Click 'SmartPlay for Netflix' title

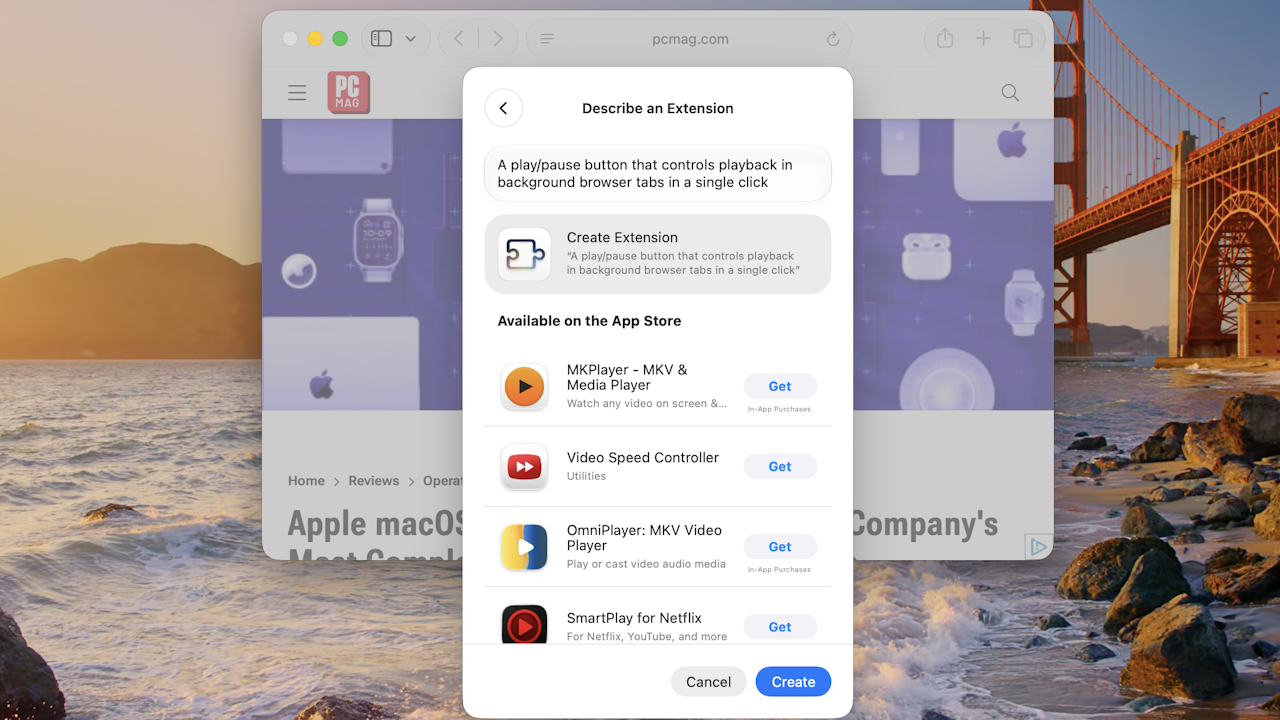click(634, 618)
